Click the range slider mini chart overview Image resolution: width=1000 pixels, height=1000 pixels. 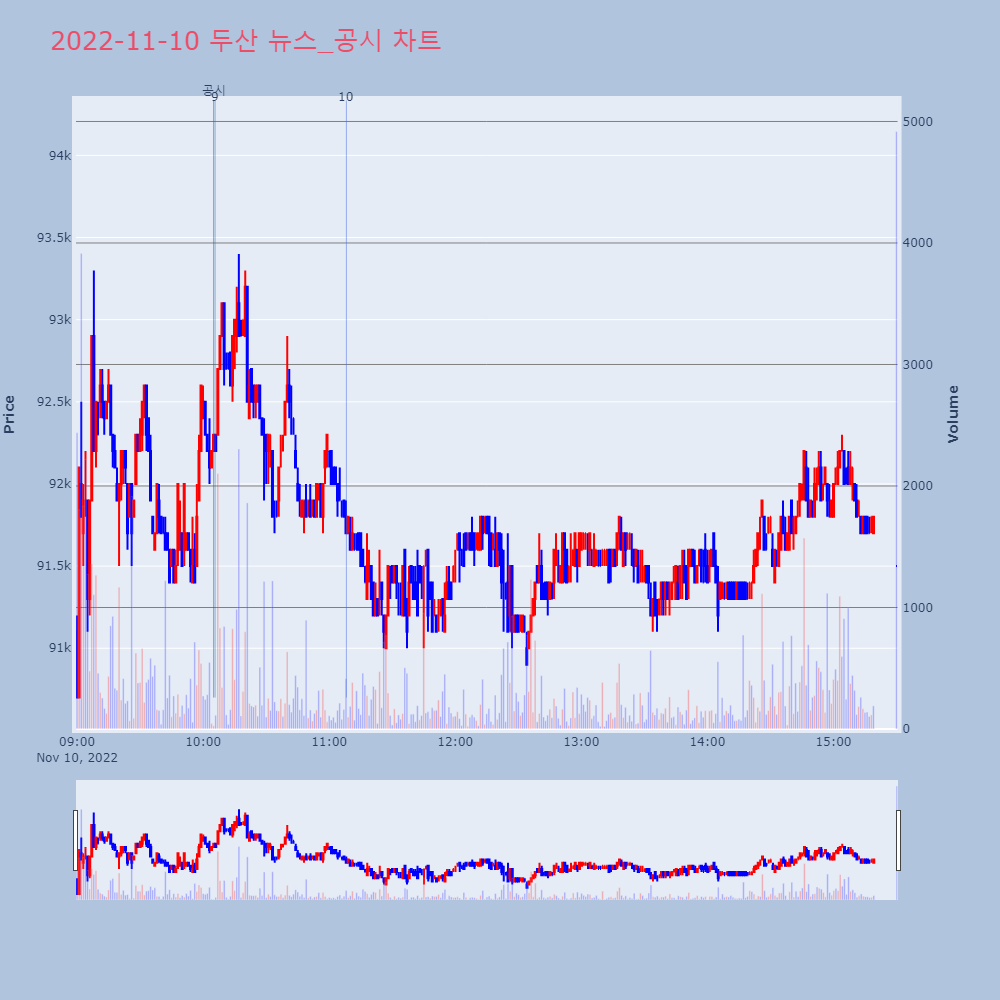487,840
